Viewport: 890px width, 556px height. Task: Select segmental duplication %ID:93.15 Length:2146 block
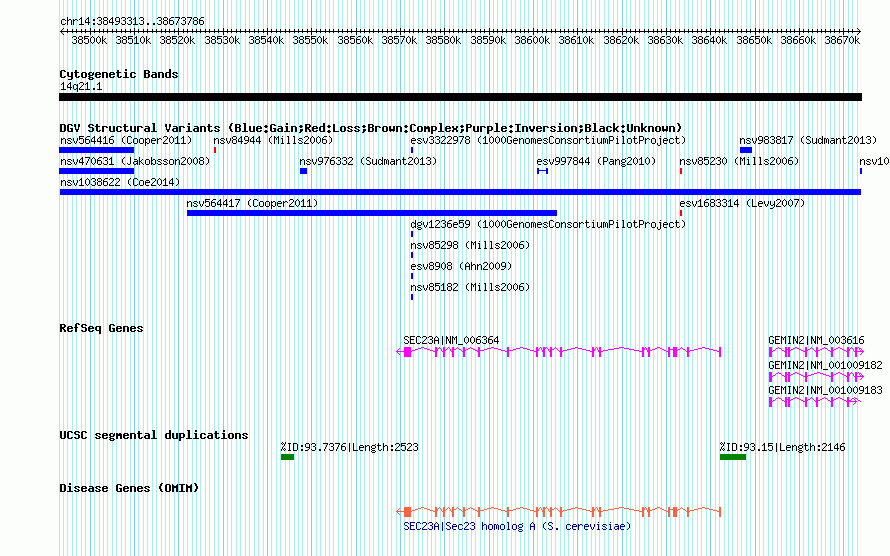[733, 457]
